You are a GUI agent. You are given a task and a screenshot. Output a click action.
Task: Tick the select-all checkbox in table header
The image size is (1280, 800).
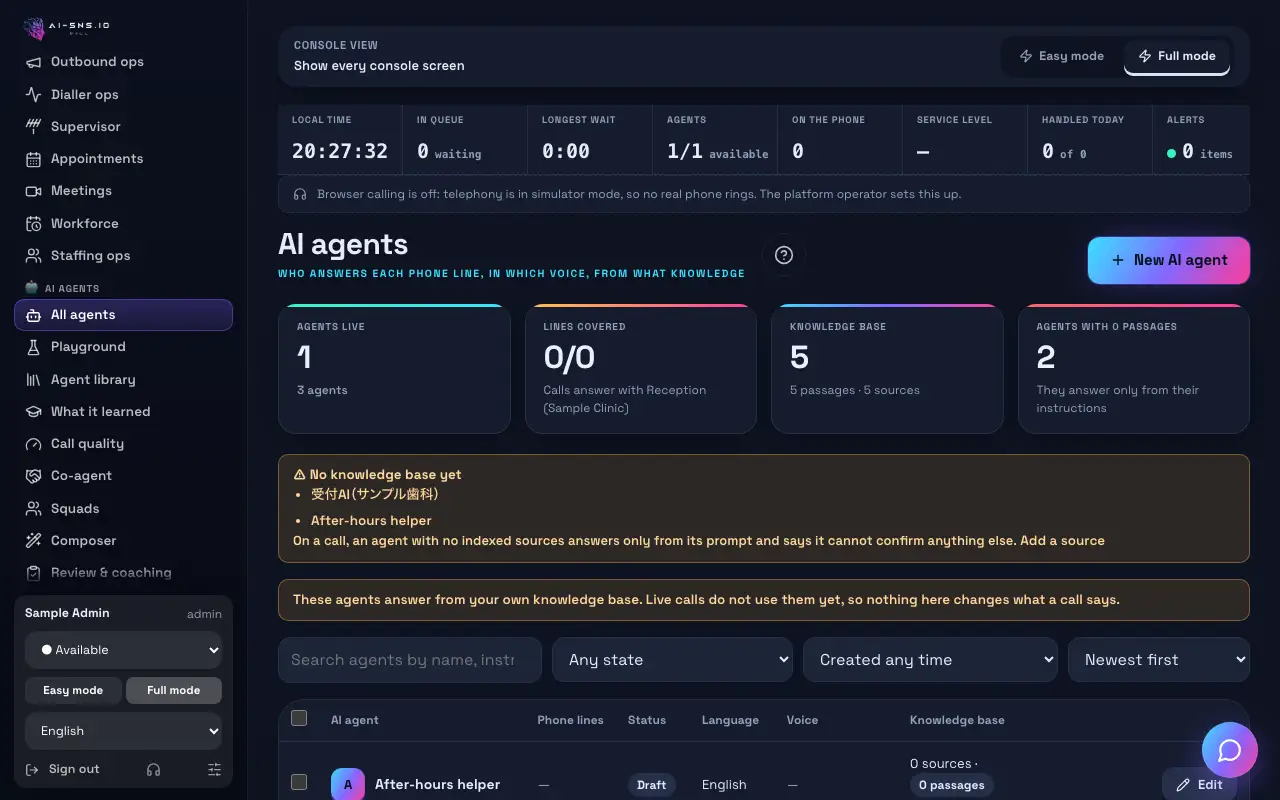(299, 718)
